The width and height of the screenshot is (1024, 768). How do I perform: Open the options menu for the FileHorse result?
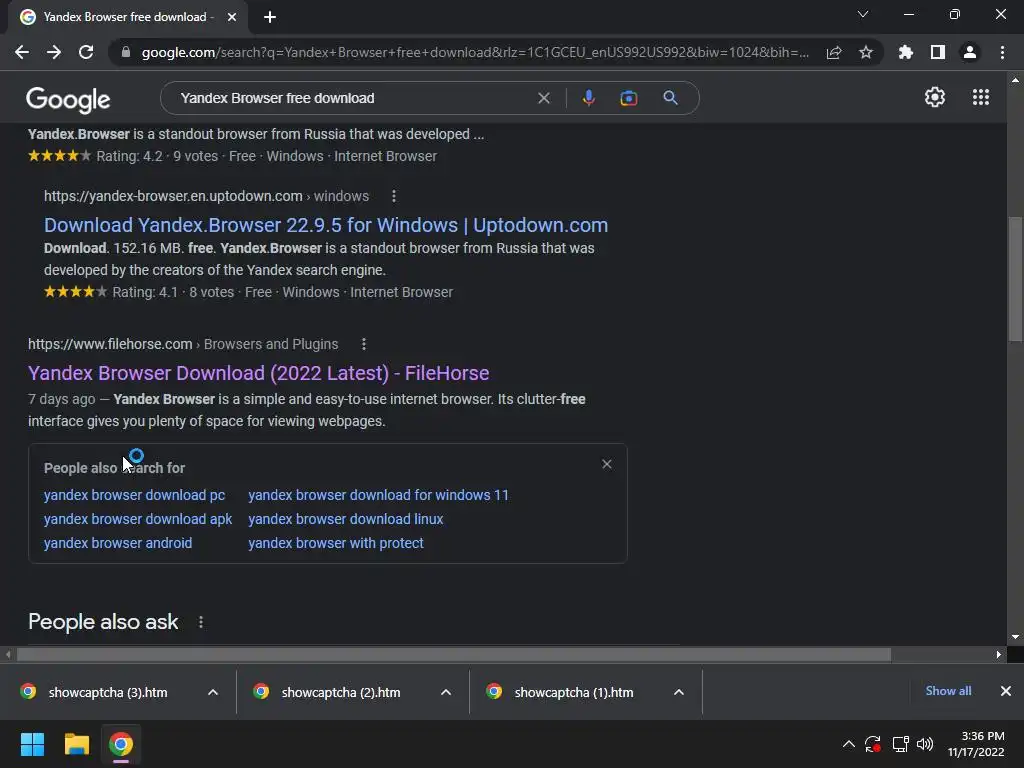pyautogui.click(x=364, y=344)
